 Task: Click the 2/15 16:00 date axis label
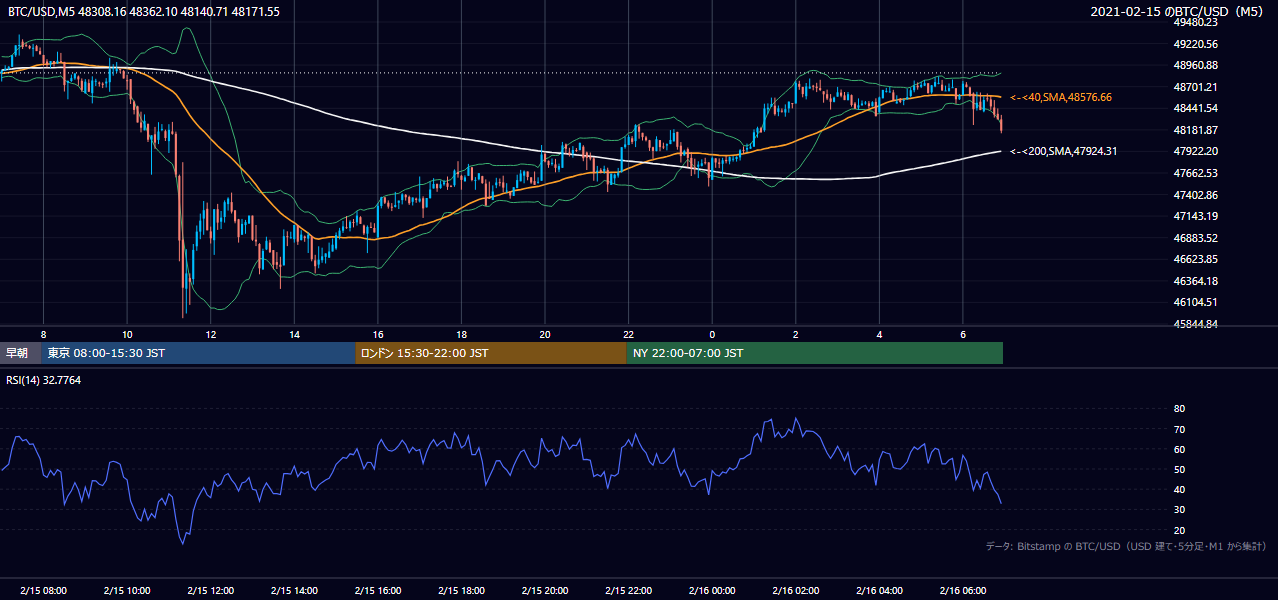[377, 591]
